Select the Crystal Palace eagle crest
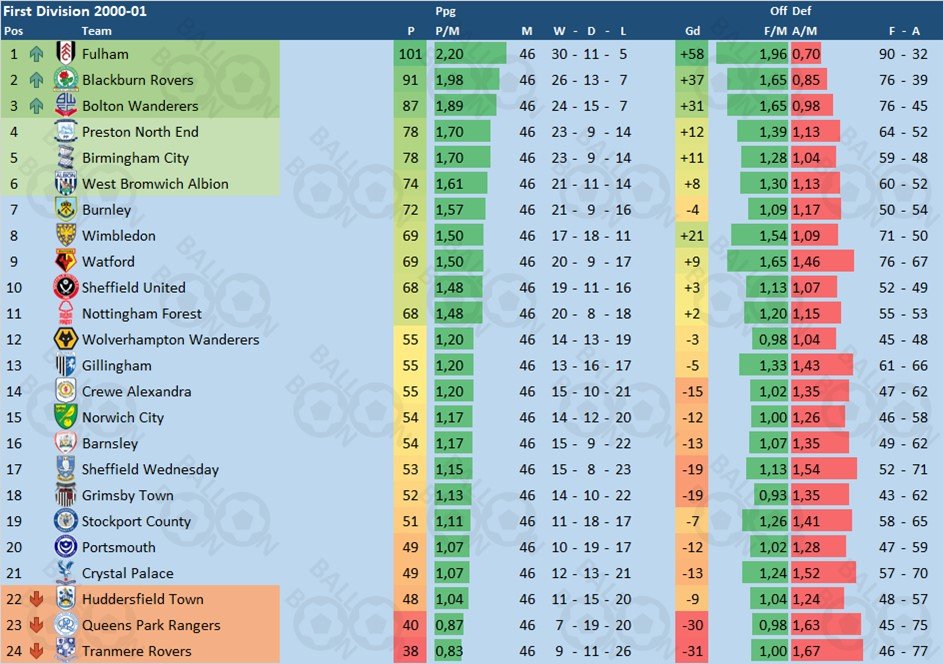Image resolution: width=943 pixels, height=664 pixels. [x=66, y=573]
